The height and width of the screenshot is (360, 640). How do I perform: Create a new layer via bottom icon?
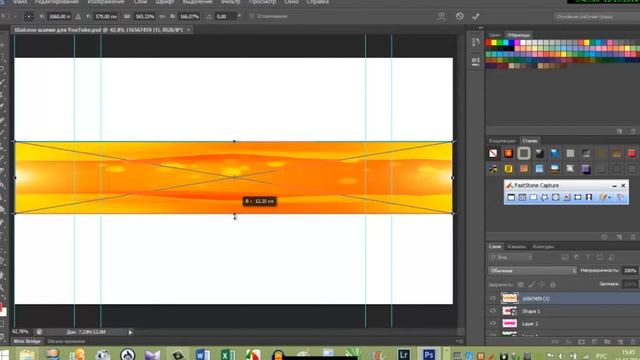[x=620, y=342]
